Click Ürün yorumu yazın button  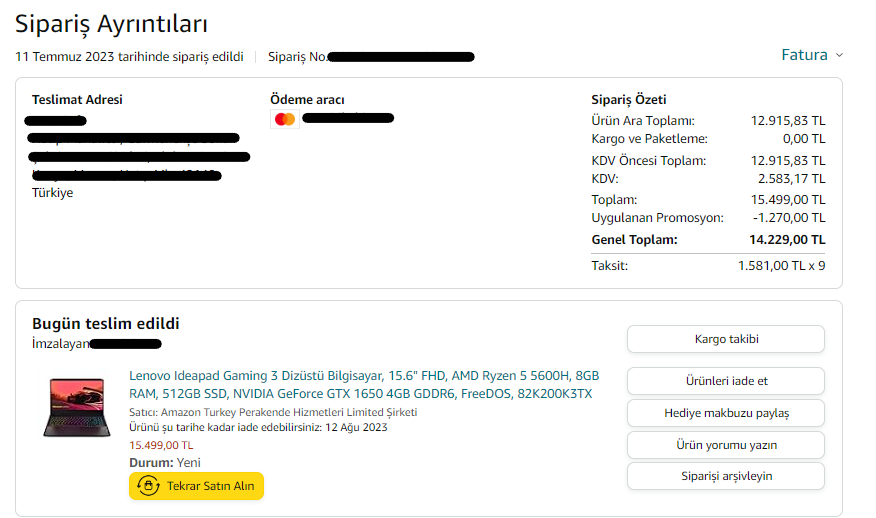pos(726,445)
